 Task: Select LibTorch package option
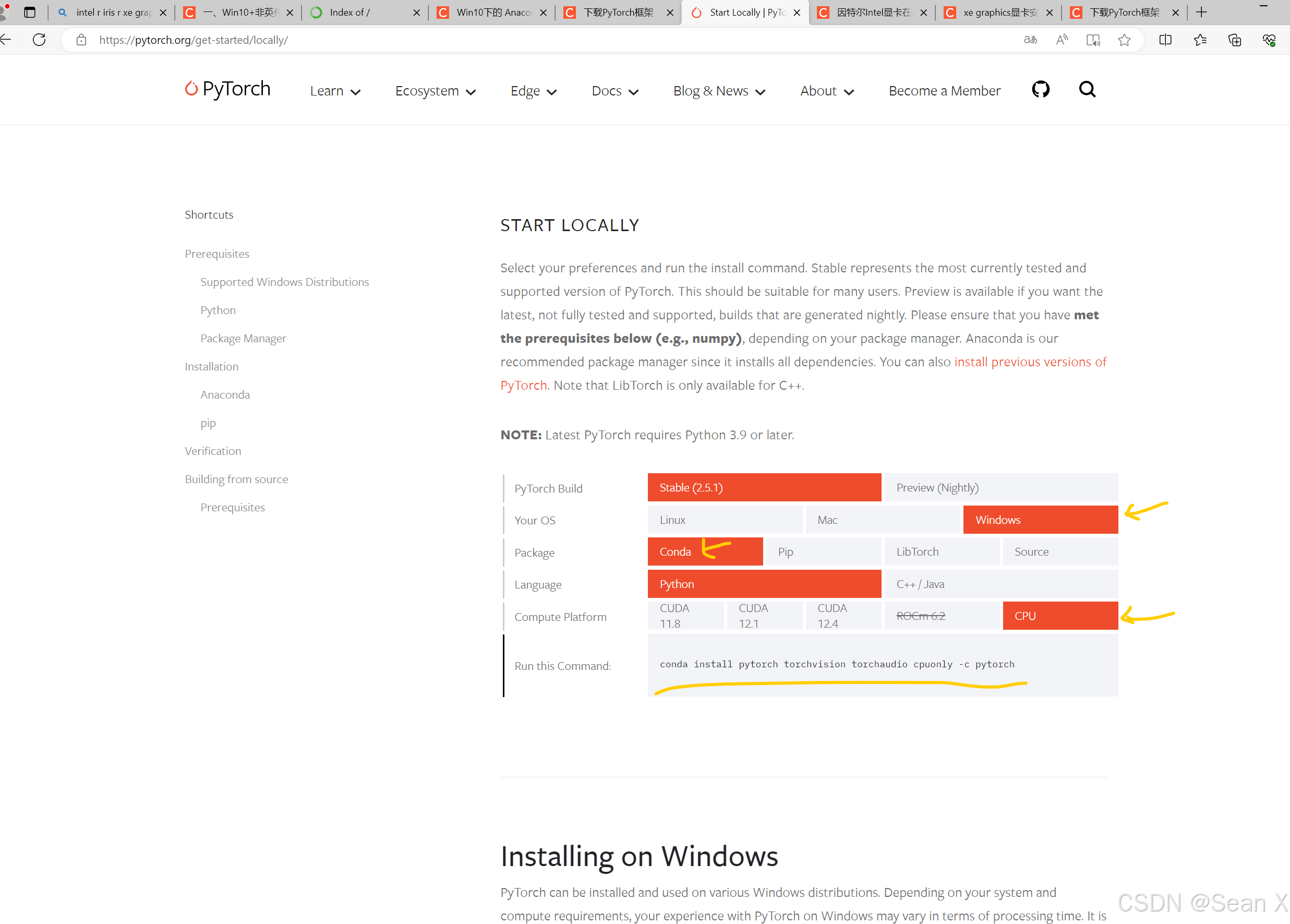(x=942, y=552)
